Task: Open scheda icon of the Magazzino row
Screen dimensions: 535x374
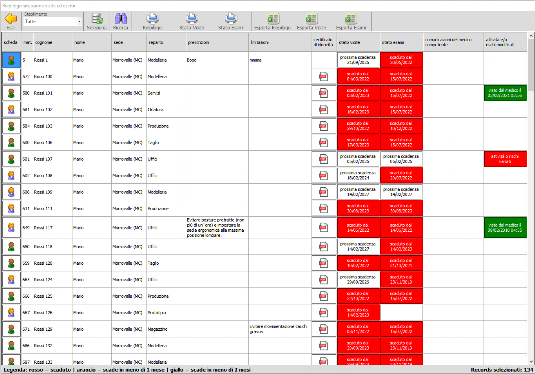Action: tap(11, 329)
